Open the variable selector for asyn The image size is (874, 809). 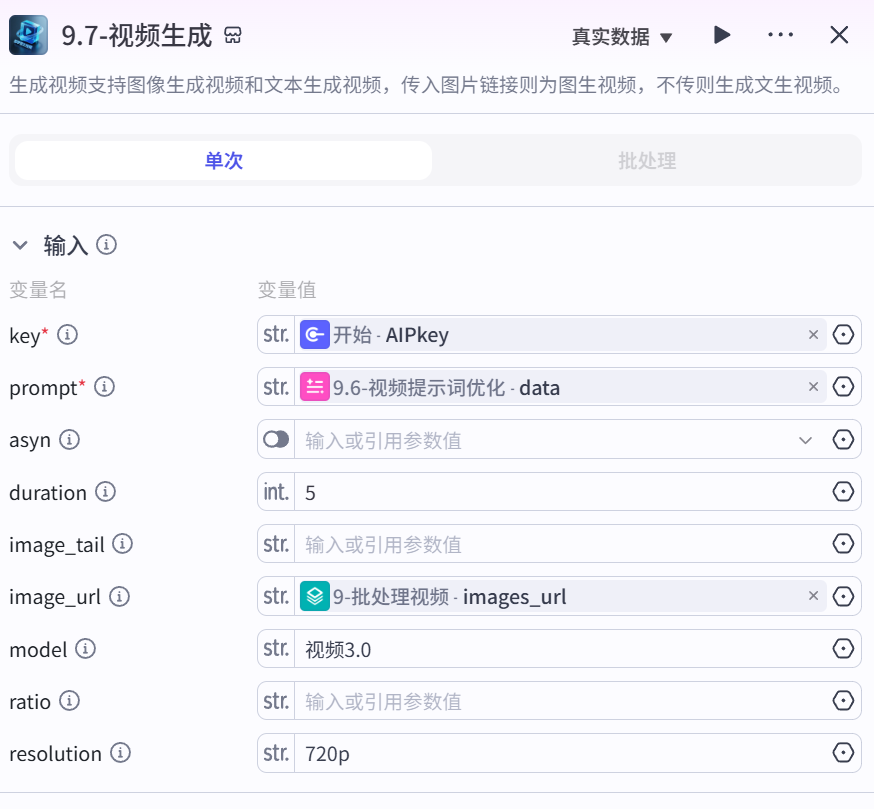[x=843, y=439]
